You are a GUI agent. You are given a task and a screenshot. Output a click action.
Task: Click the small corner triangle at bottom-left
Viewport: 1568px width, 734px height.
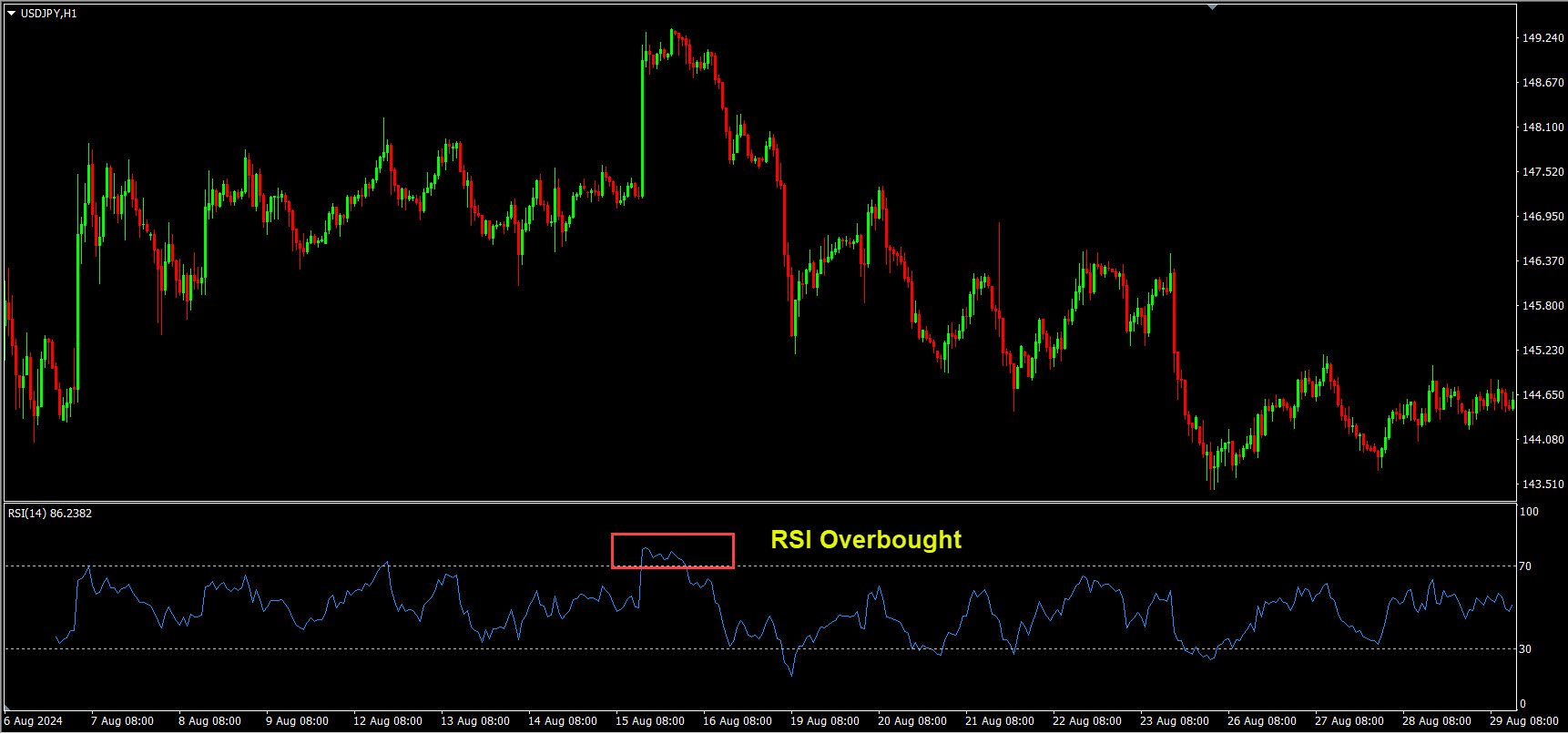(8, 708)
